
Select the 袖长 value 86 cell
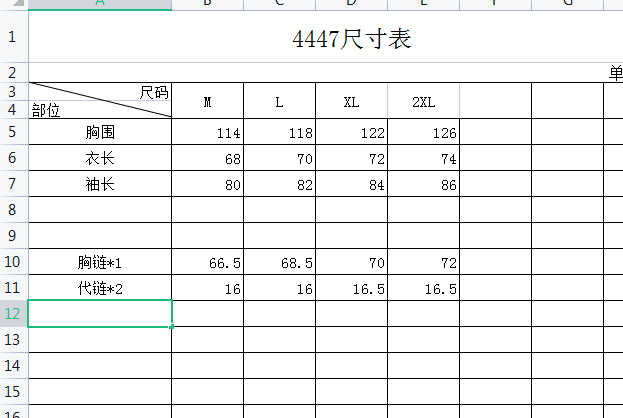(423, 184)
